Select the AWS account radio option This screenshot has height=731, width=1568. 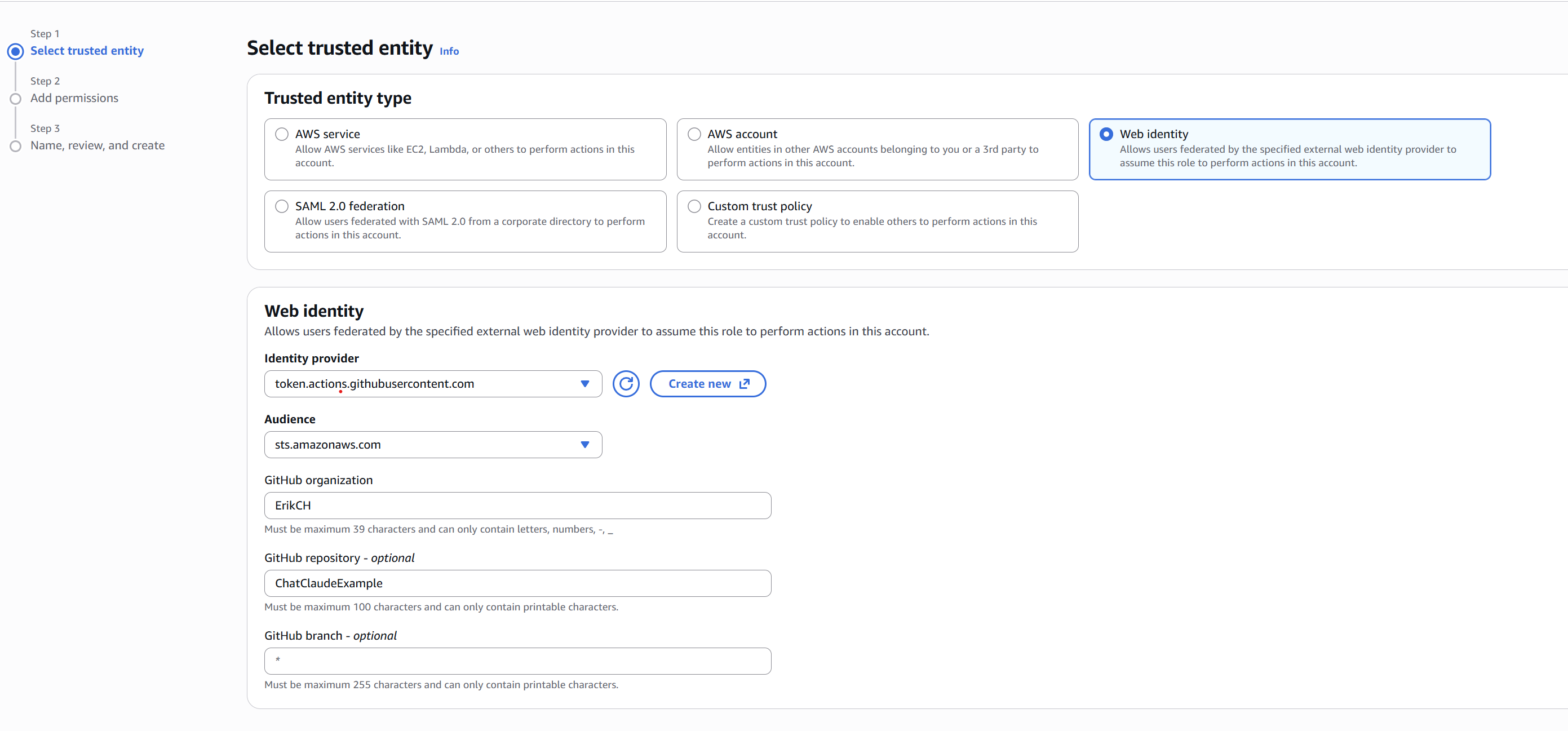[694, 134]
